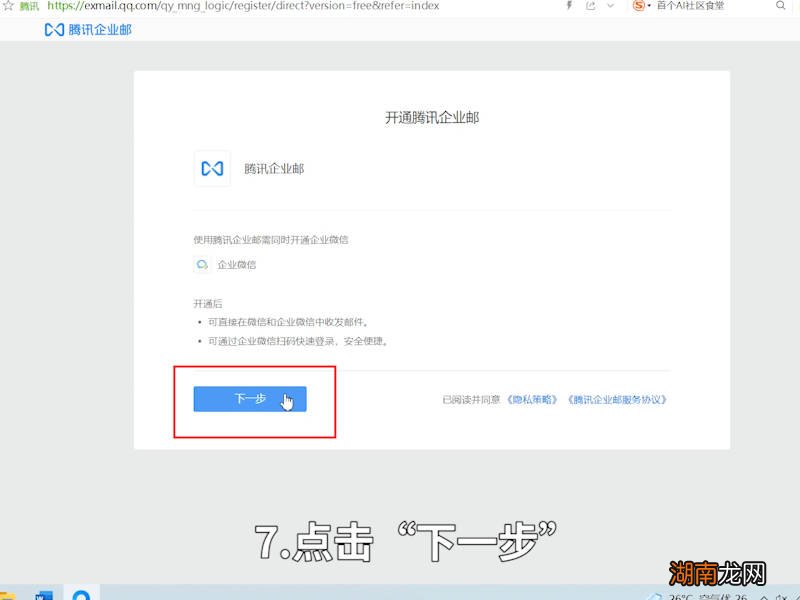Open the 《腾讯企业邮服务协议》 link
Image resolution: width=800 pixels, height=600 pixels.
click(615, 398)
